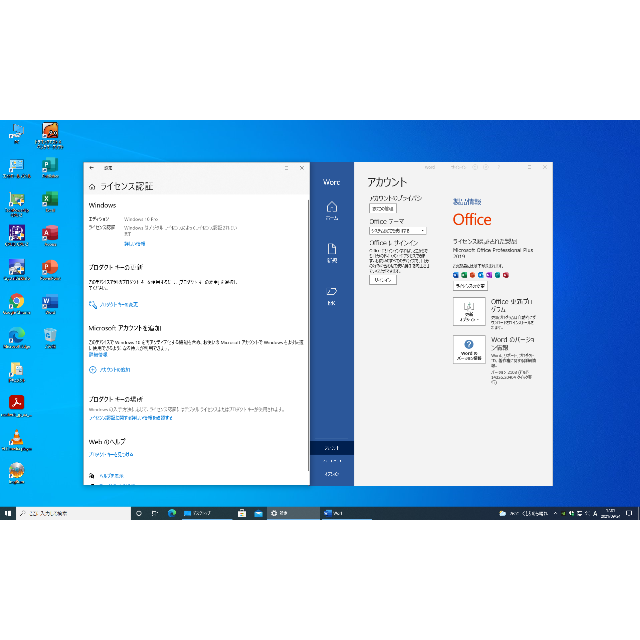Open the Office theme dropdown
This screenshot has height=640, width=640.
398,231
